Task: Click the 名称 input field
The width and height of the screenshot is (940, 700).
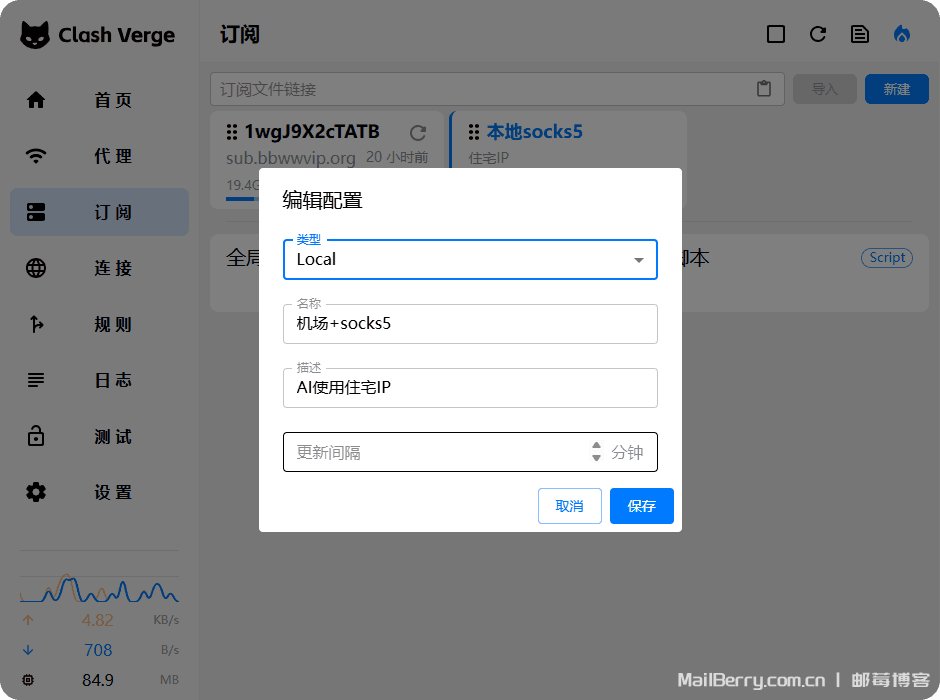Action: (x=470, y=324)
